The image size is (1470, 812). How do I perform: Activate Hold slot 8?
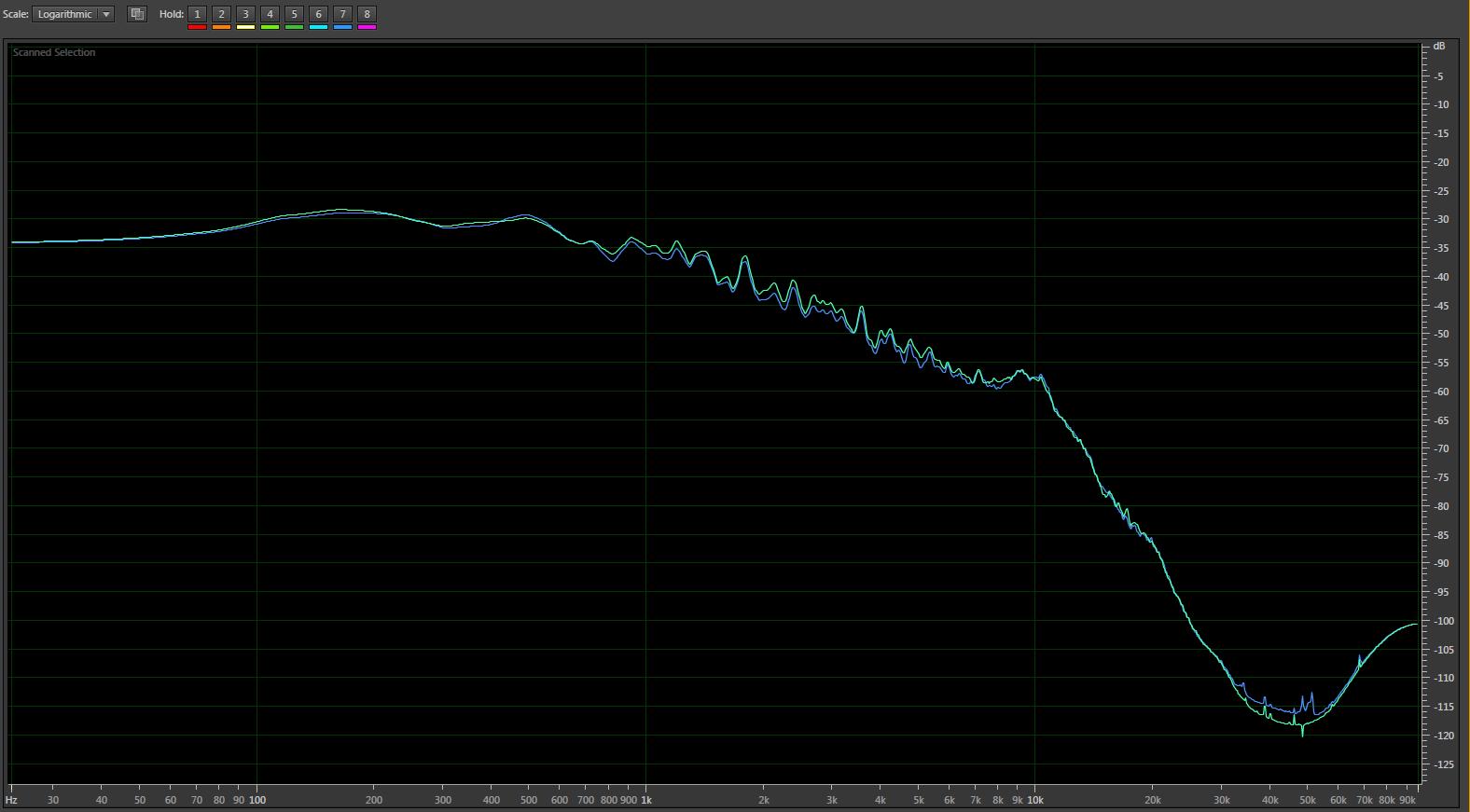click(367, 14)
